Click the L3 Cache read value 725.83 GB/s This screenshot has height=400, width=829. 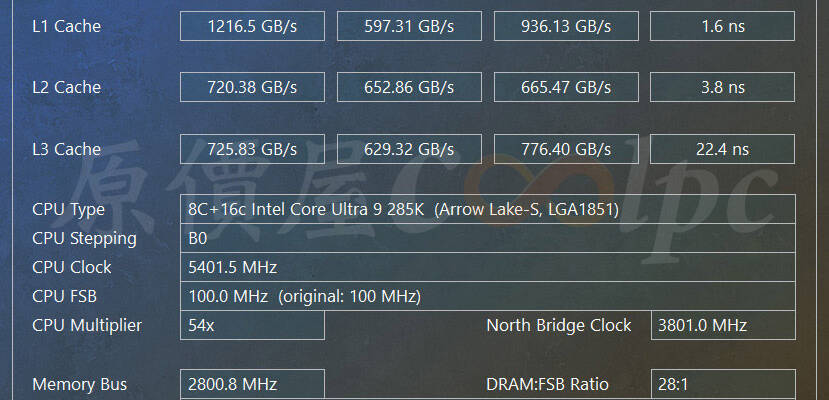point(252,149)
